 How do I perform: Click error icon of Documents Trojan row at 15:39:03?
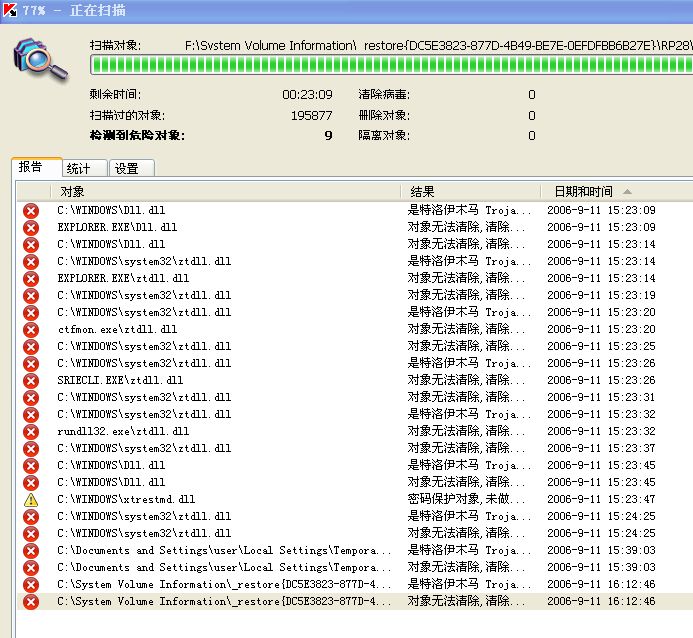pyautogui.click(x=31, y=551)
